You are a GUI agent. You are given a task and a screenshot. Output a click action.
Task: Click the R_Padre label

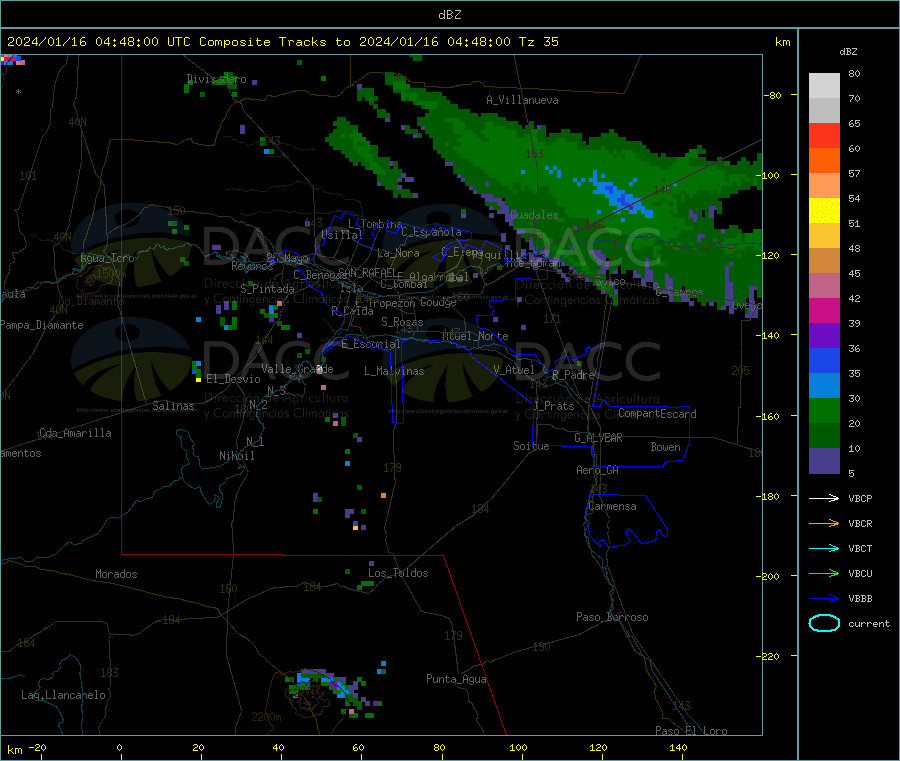coord(573,375)
